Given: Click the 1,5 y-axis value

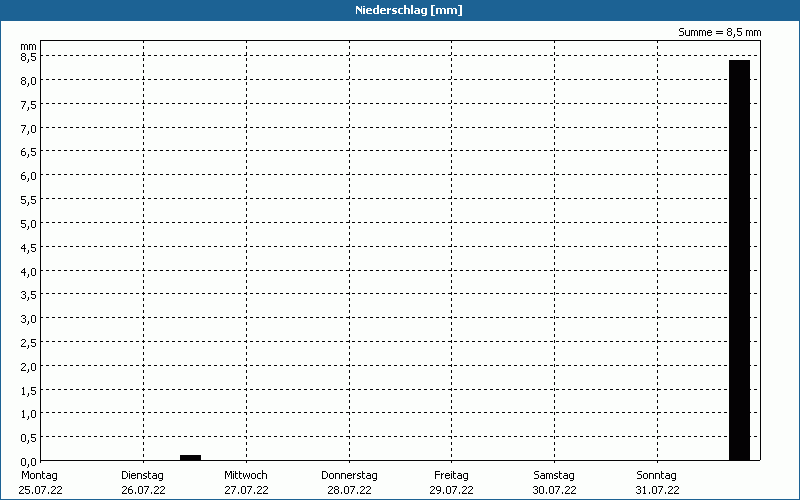Looking at the screenshot, I should pyautogui.click(x=29, y=390).
